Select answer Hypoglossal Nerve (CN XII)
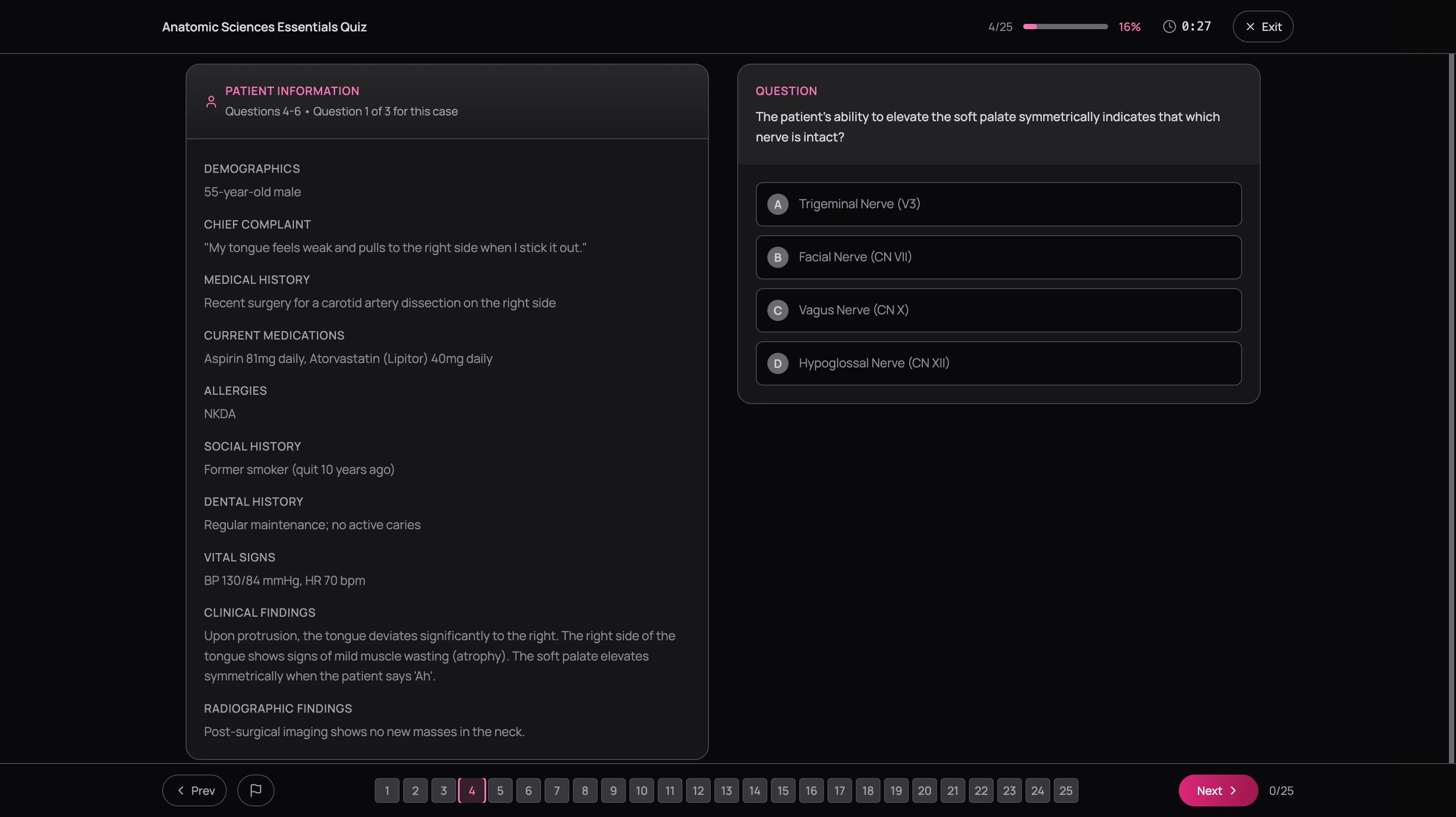 coord(998,363)
